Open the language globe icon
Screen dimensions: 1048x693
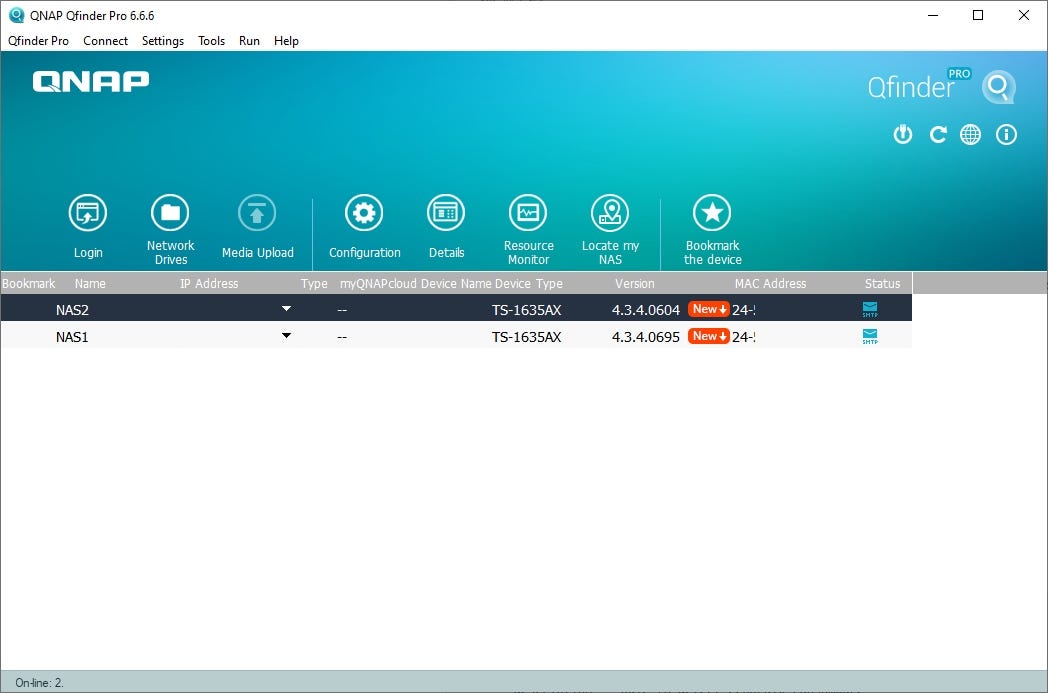tap(971, 134)
